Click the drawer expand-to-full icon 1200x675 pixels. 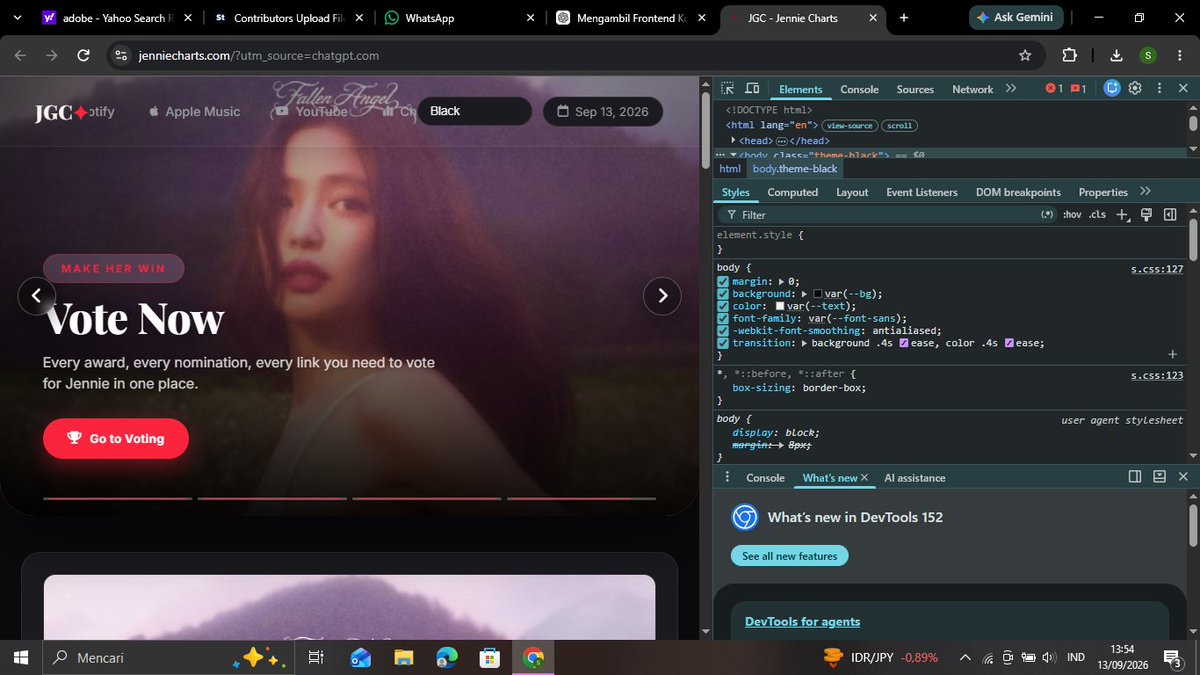click(x=1159, y=477)
